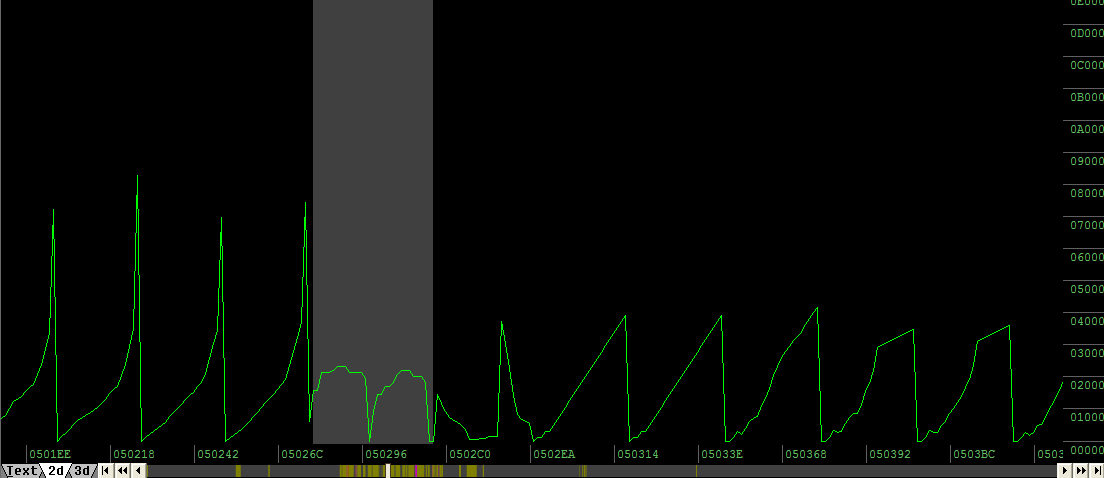Click the address label 05026C
The width and height of the screenshot is (1104, 478).
click(301, 454)
